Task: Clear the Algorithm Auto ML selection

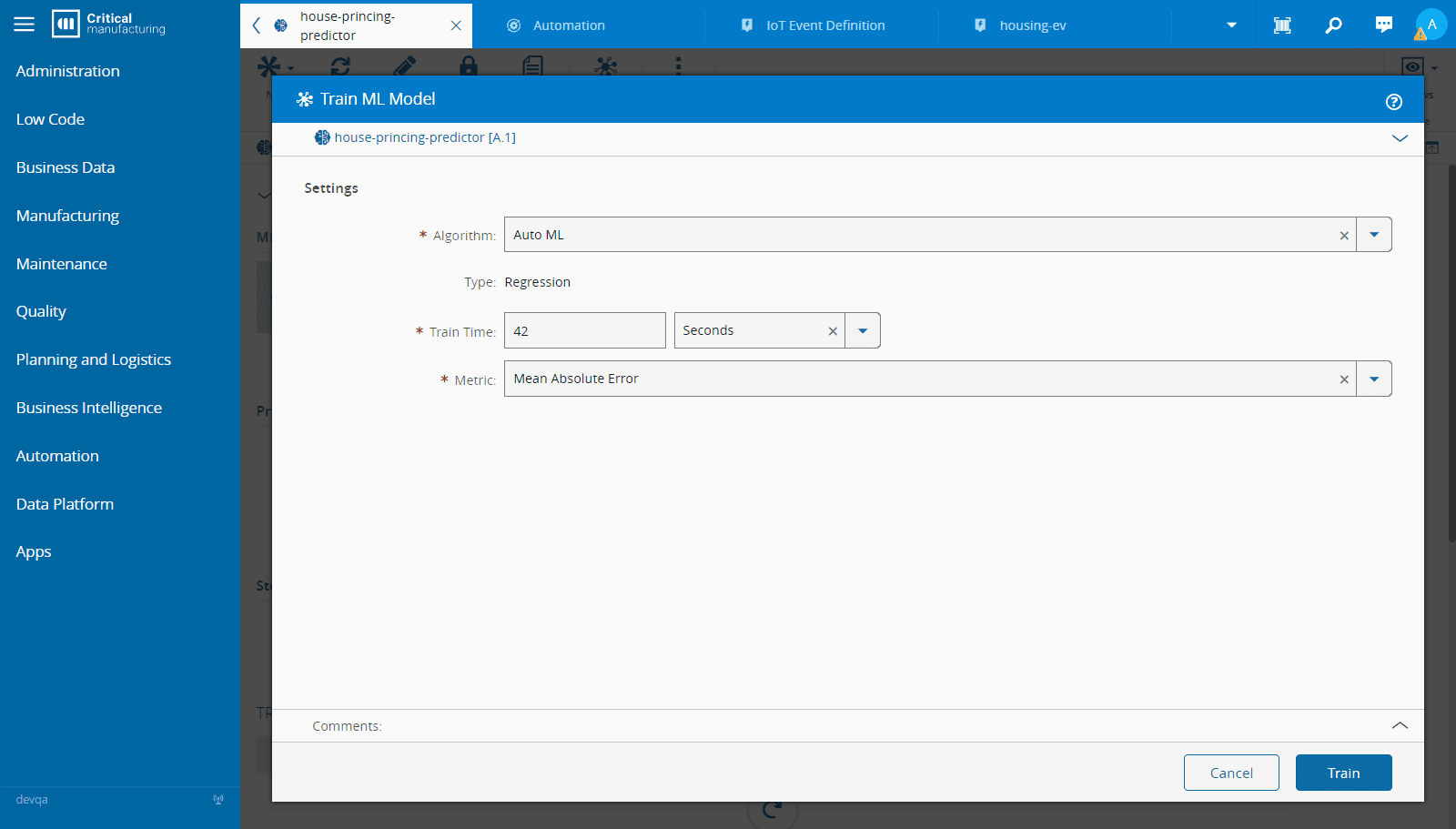Action: tap(1343, 236)
